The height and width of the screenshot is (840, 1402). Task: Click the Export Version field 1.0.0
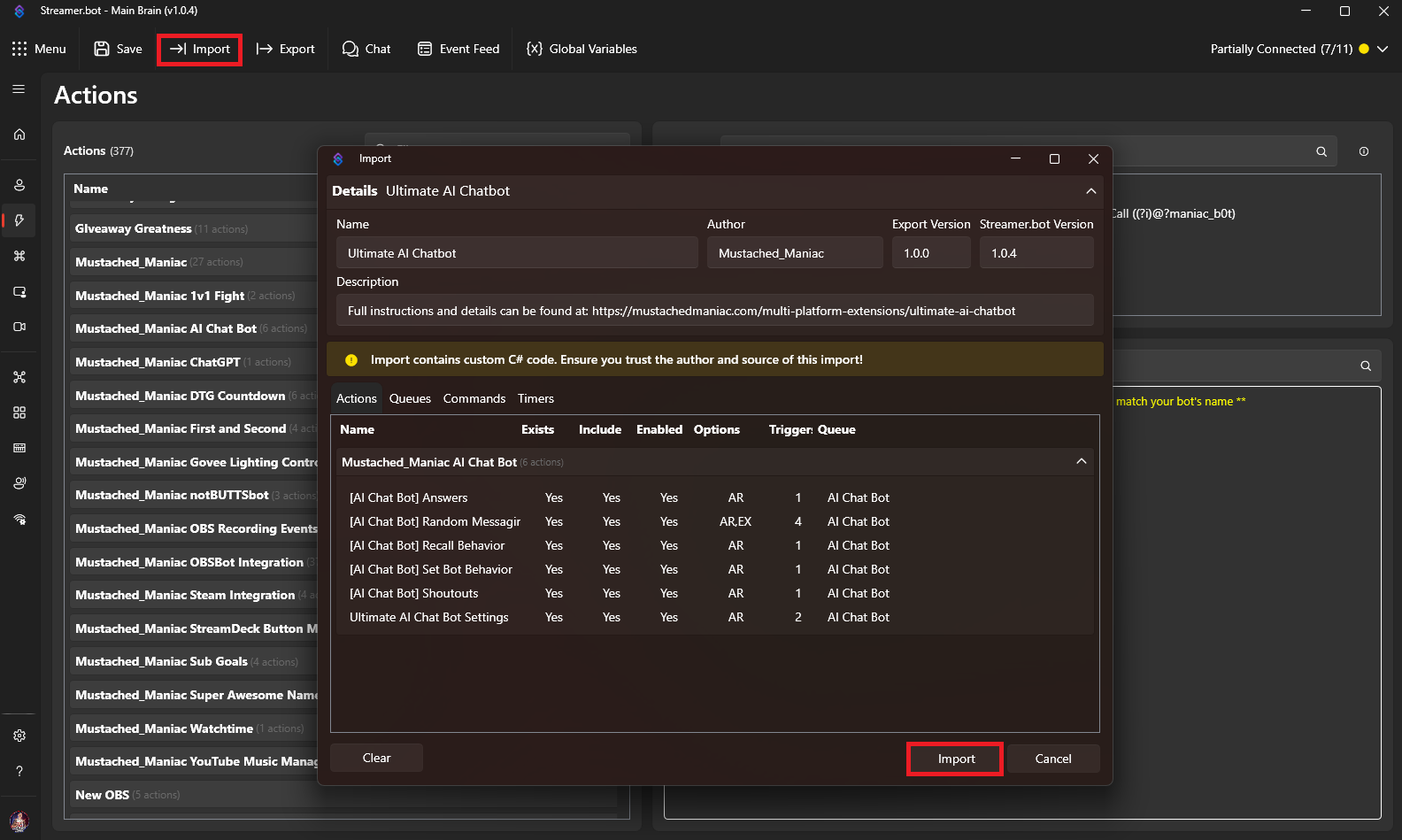pyautogui.click(x=931, y=253)
